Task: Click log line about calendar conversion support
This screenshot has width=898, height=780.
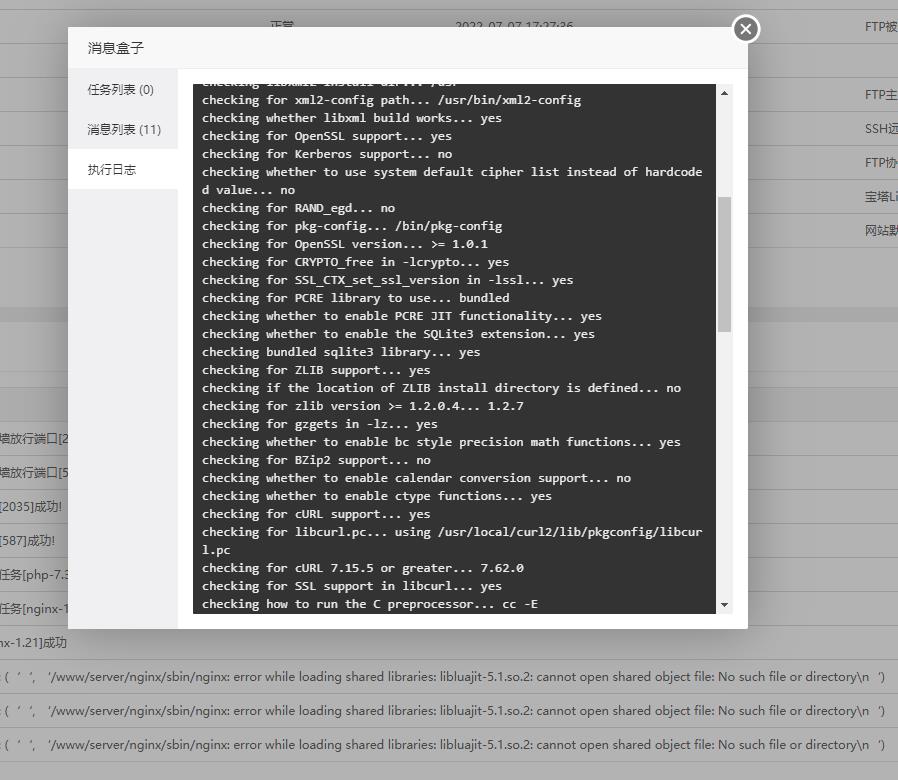Action: point(416,478)
